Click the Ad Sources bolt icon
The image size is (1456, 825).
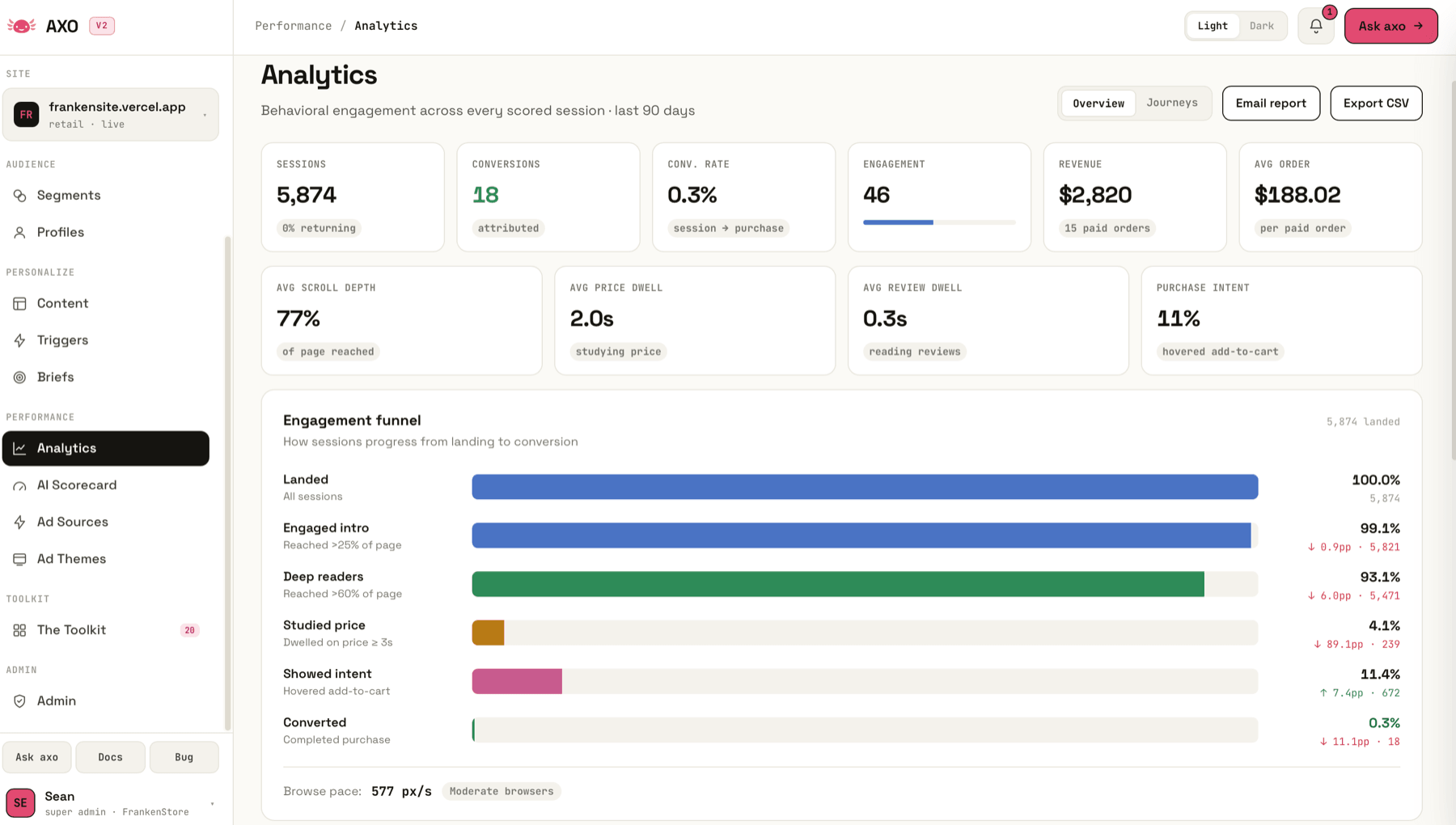pos(20,522)
